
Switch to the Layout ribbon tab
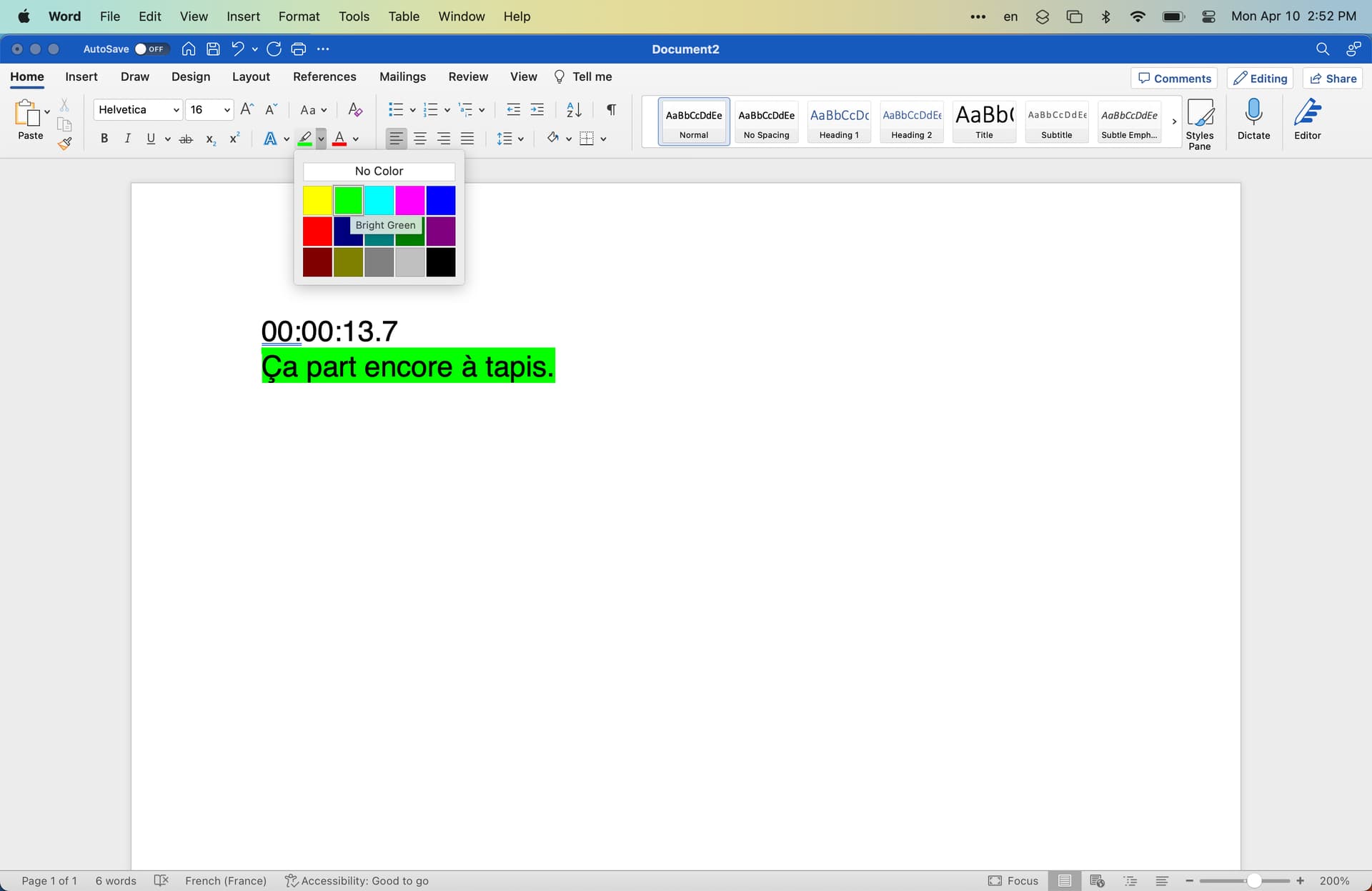click(x=251, y=76)
